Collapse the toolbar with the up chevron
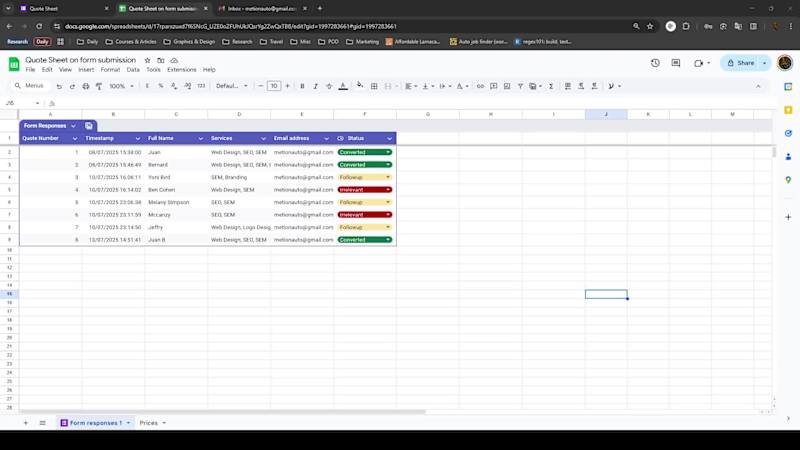 (x=758, y=86)
